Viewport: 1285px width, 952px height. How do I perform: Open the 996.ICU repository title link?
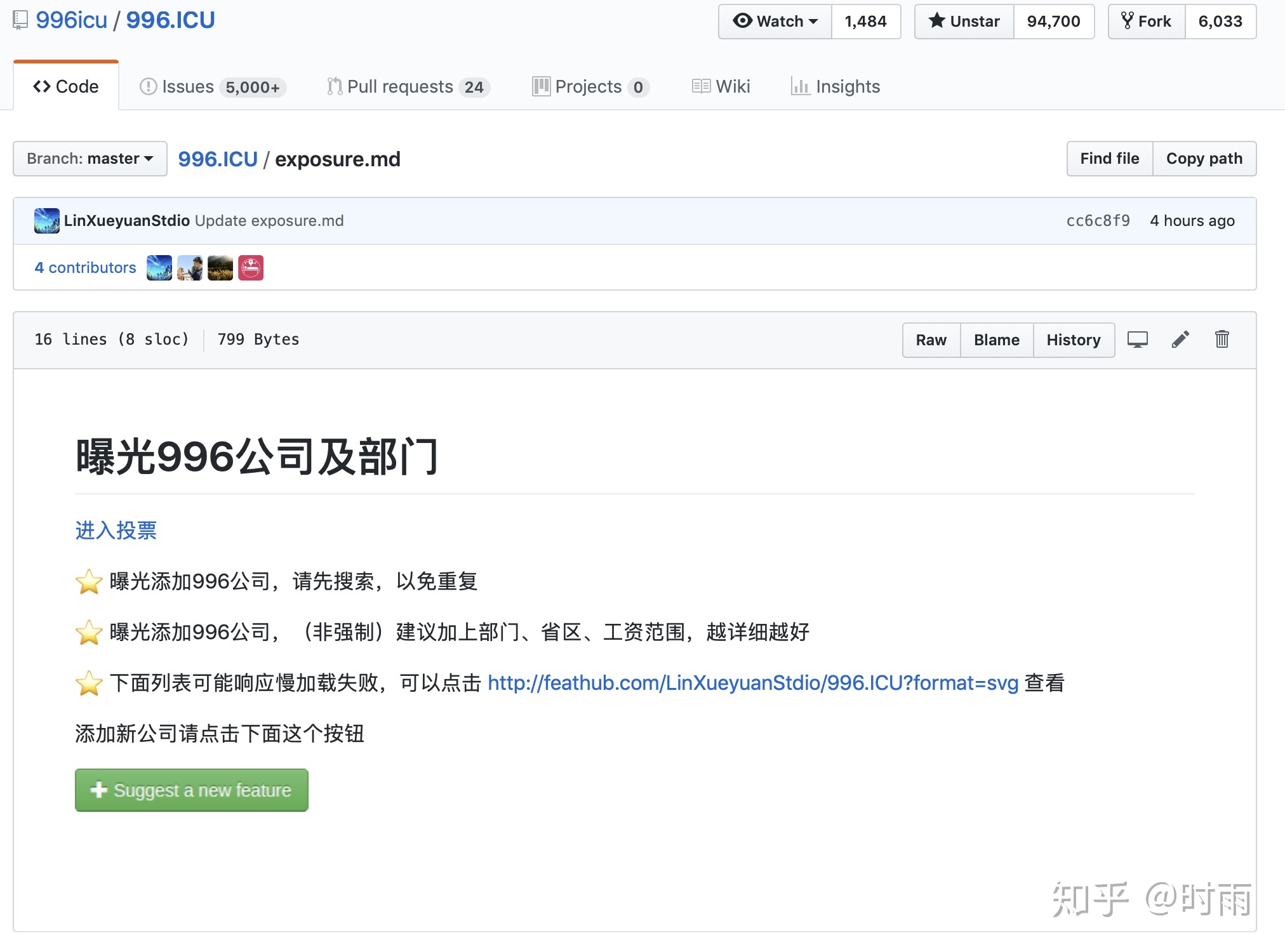pos(171,20)
